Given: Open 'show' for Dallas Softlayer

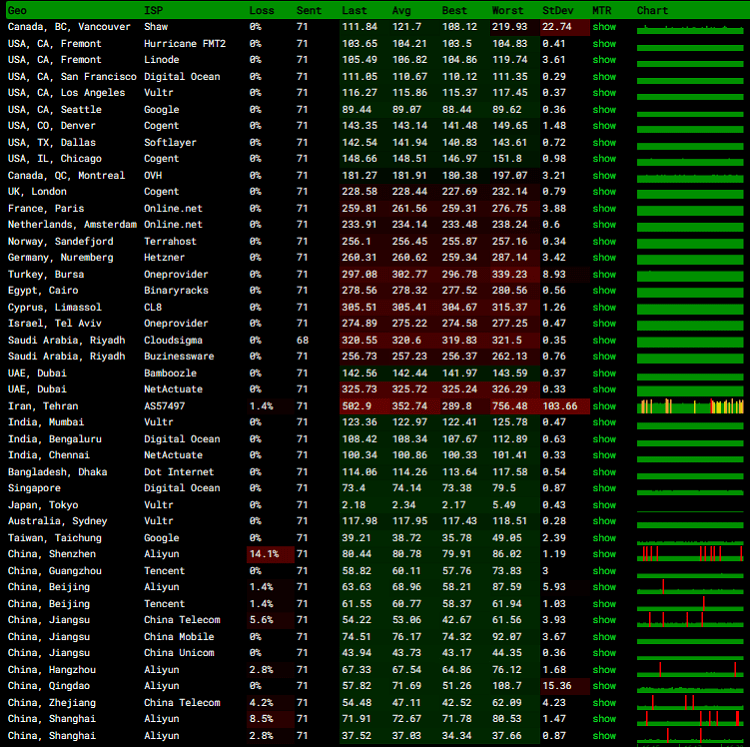Looking at the screenshot, I should click(604, 143).
